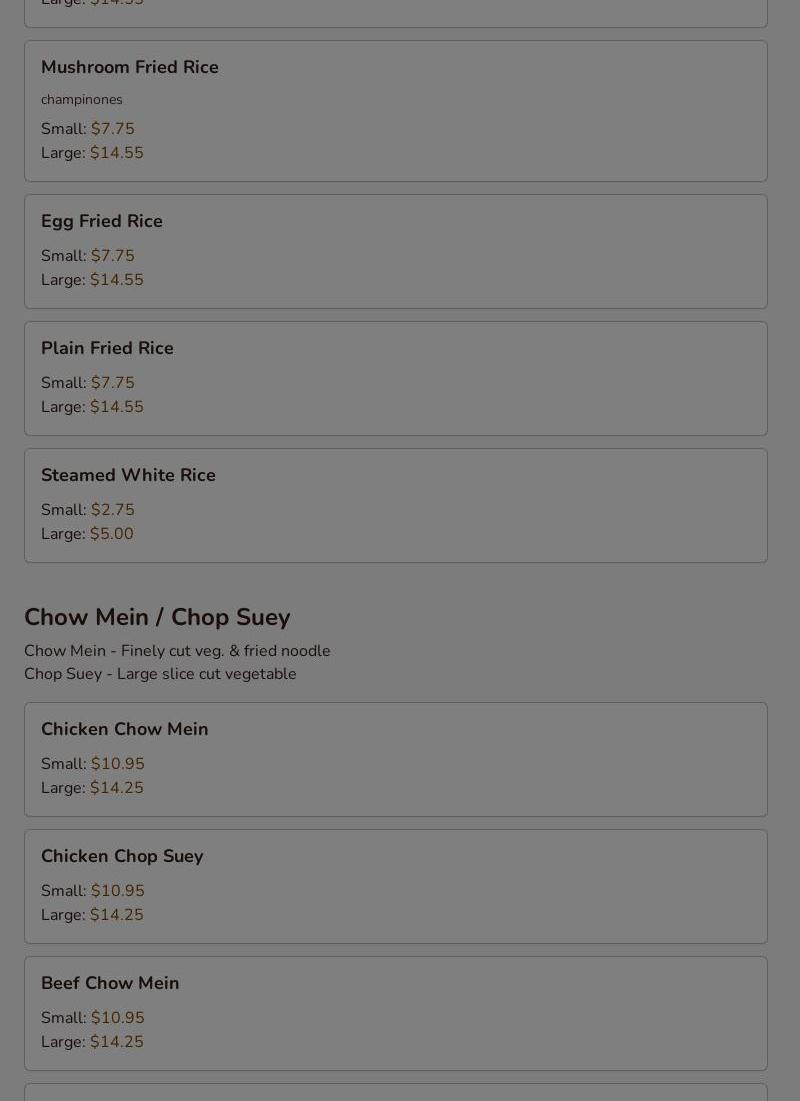Click the champinones description text
Image resolution: width=800 pixels, height=1101 pixels.
pos(82,99)
